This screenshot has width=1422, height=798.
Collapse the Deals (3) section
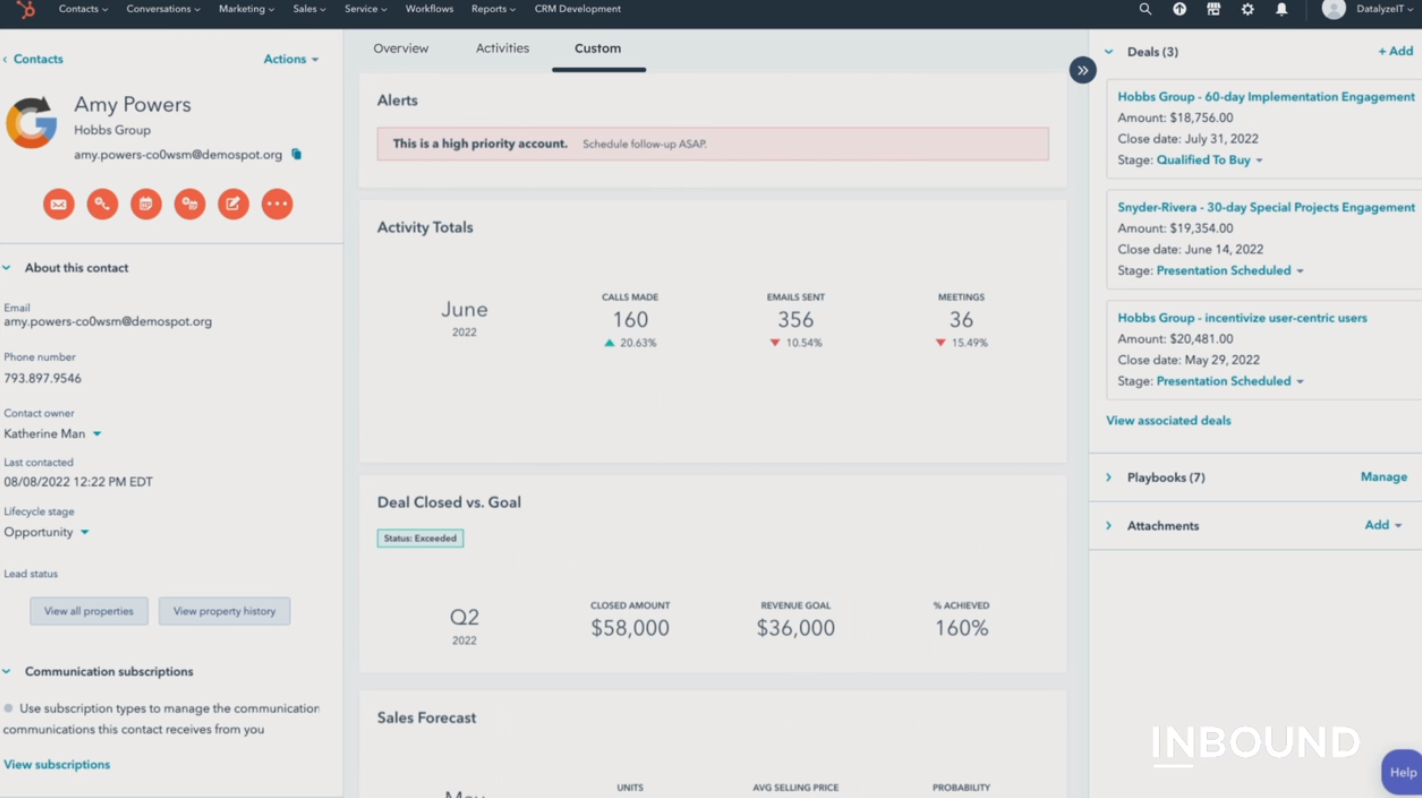[x=1109, y=52]
